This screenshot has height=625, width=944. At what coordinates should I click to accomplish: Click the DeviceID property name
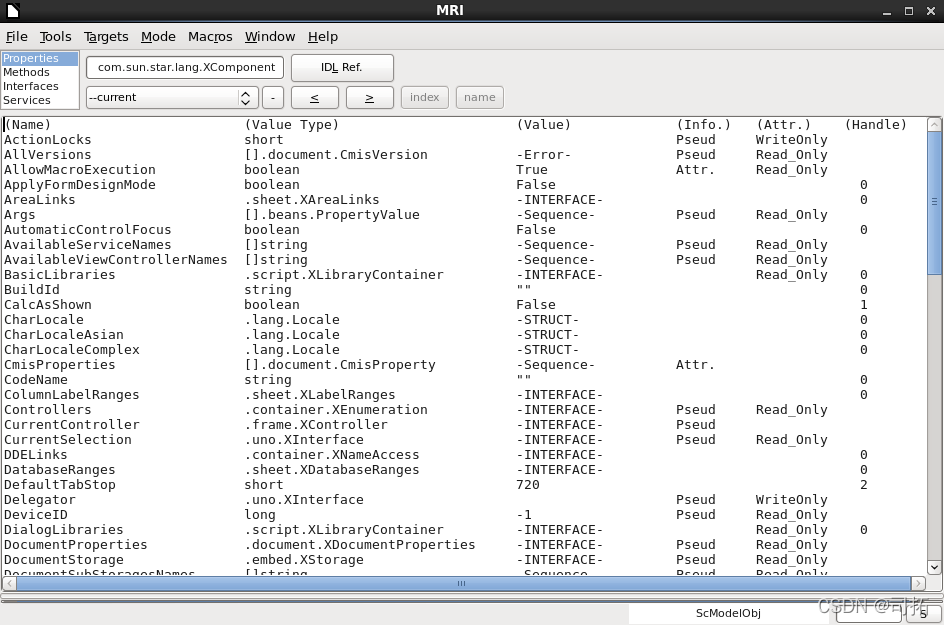pos(36,515)
